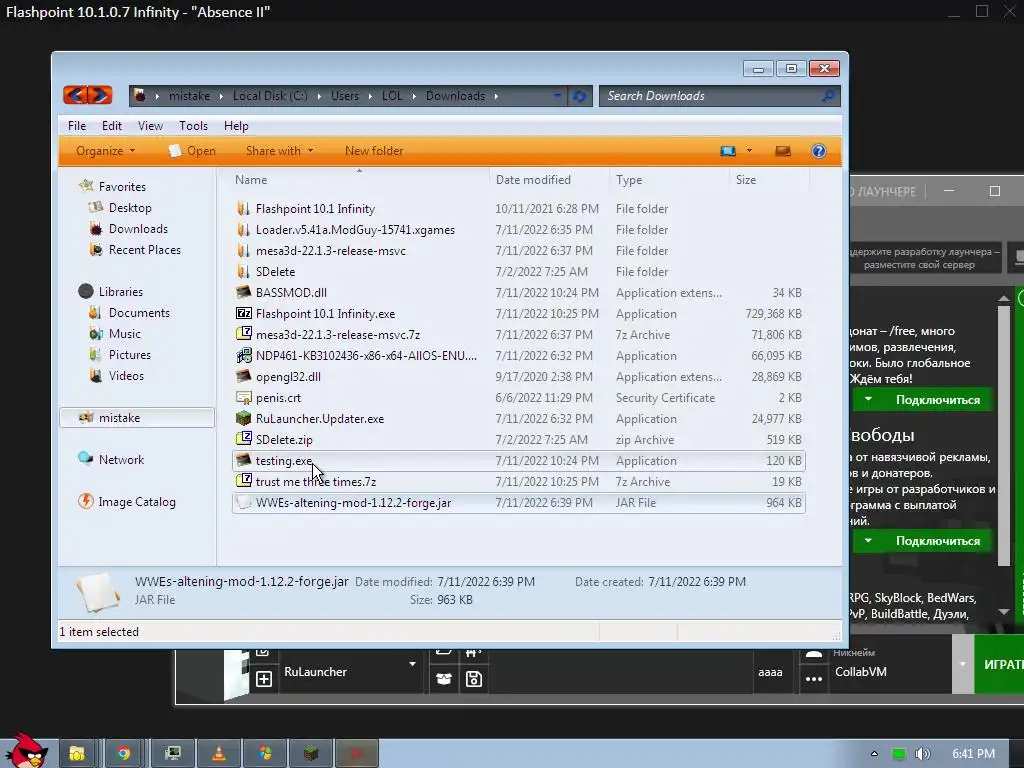This screenshot has height=768, width=1024.
Task: Open the dropdown beside the ИГРАТЬ button
Action: pos(962,664)
